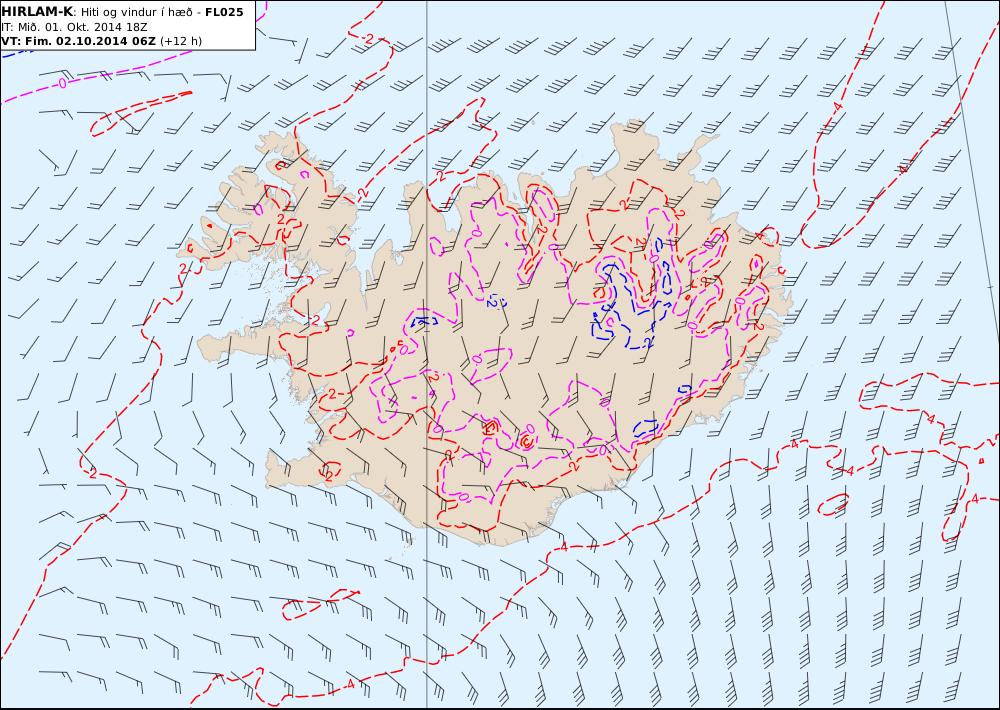This screenshot has height=710, width=1000.
Task: Click the HIRLAM-K title text
Action: [37, 12]
